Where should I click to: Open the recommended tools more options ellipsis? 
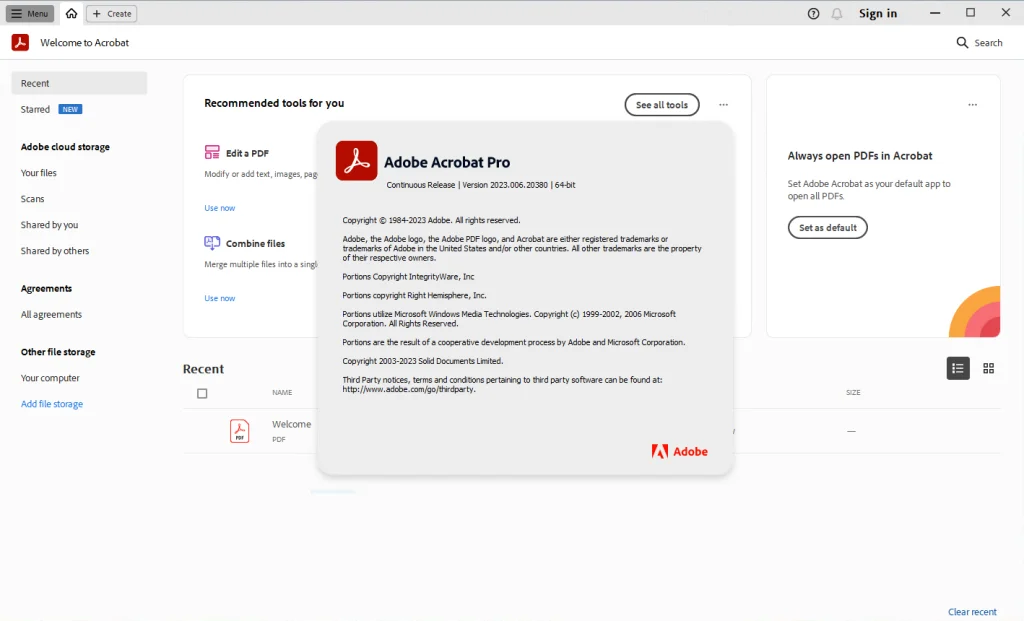724,104
